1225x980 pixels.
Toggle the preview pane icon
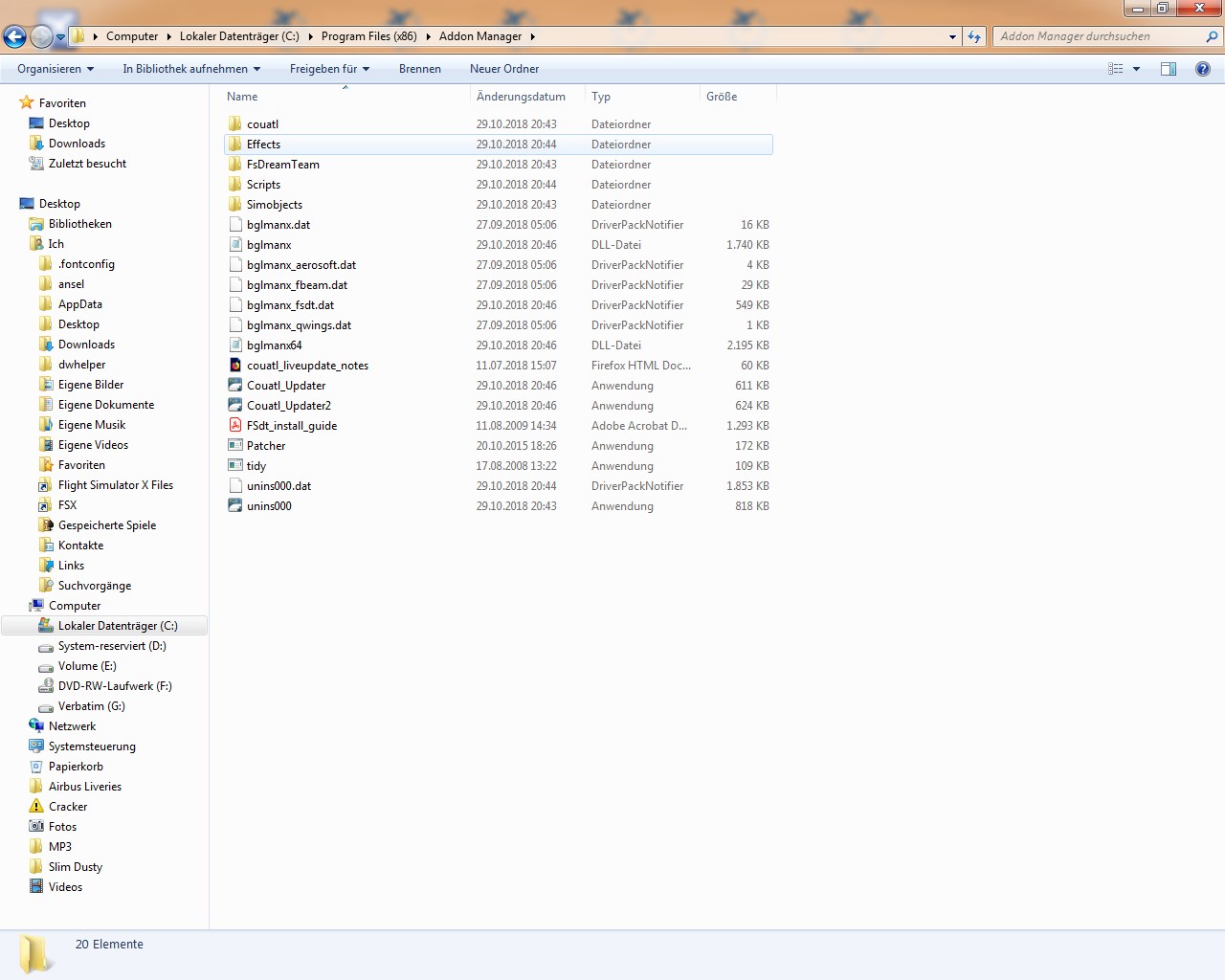[1169, 69]
